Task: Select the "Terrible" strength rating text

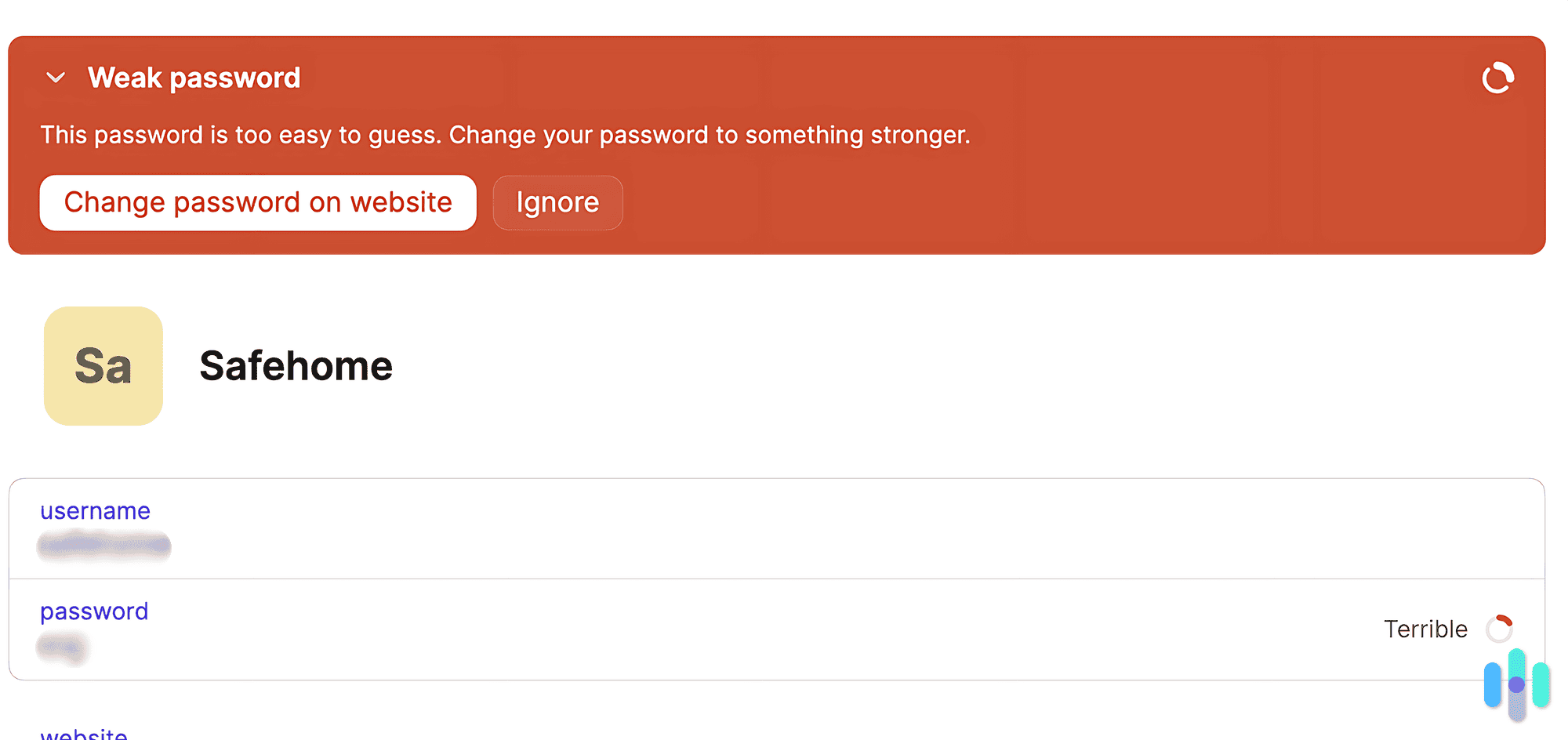Action: tap(1425, 629)
